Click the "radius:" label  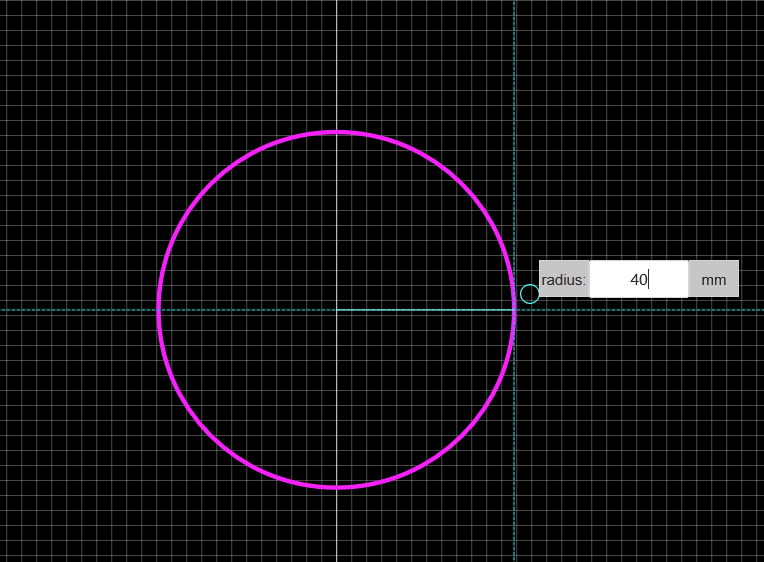[x=564, y=279]
